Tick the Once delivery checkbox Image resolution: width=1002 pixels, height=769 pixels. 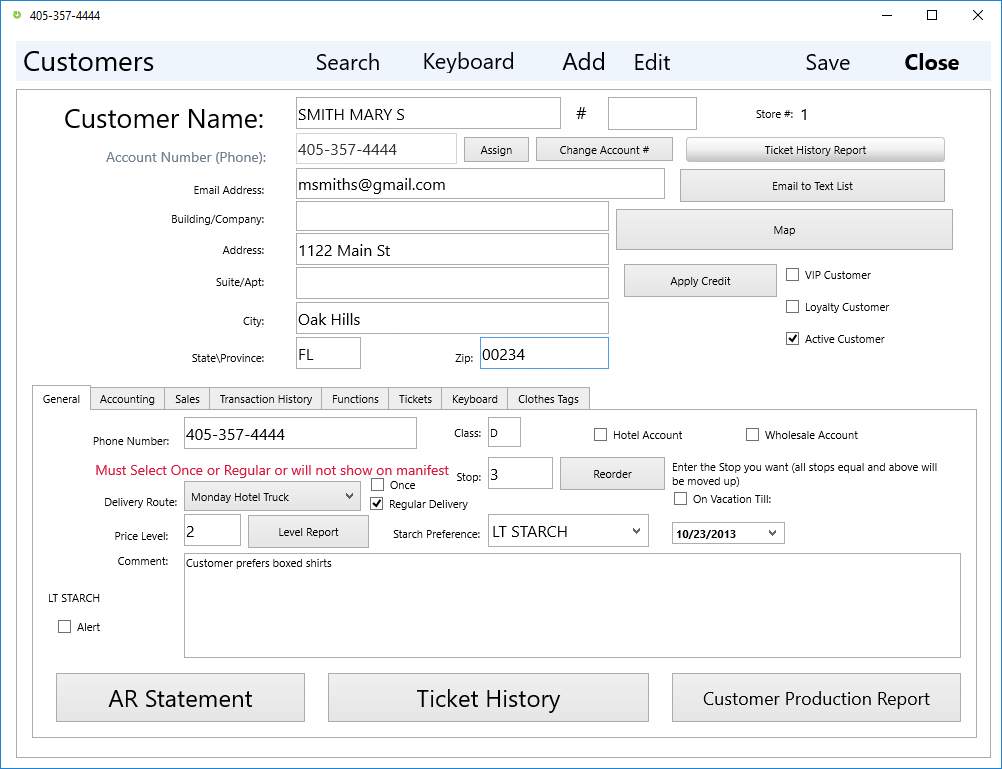pos(378,485)
